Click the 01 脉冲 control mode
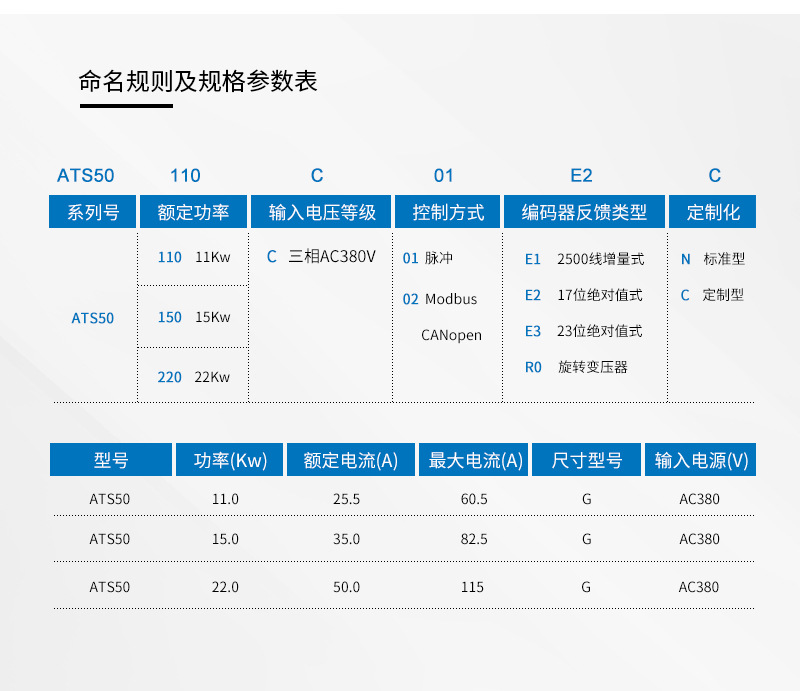 [x=428, y=258]
